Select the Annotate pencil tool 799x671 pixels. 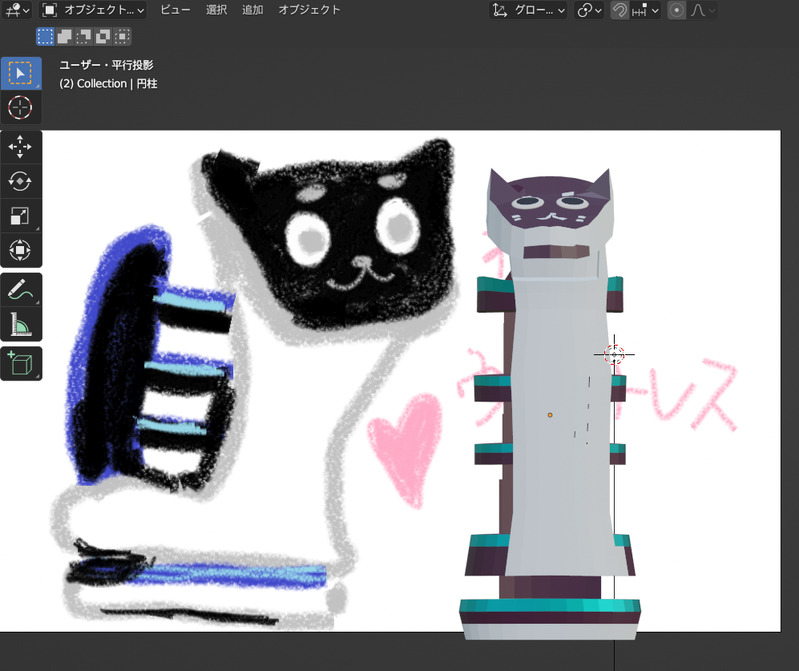20,289
